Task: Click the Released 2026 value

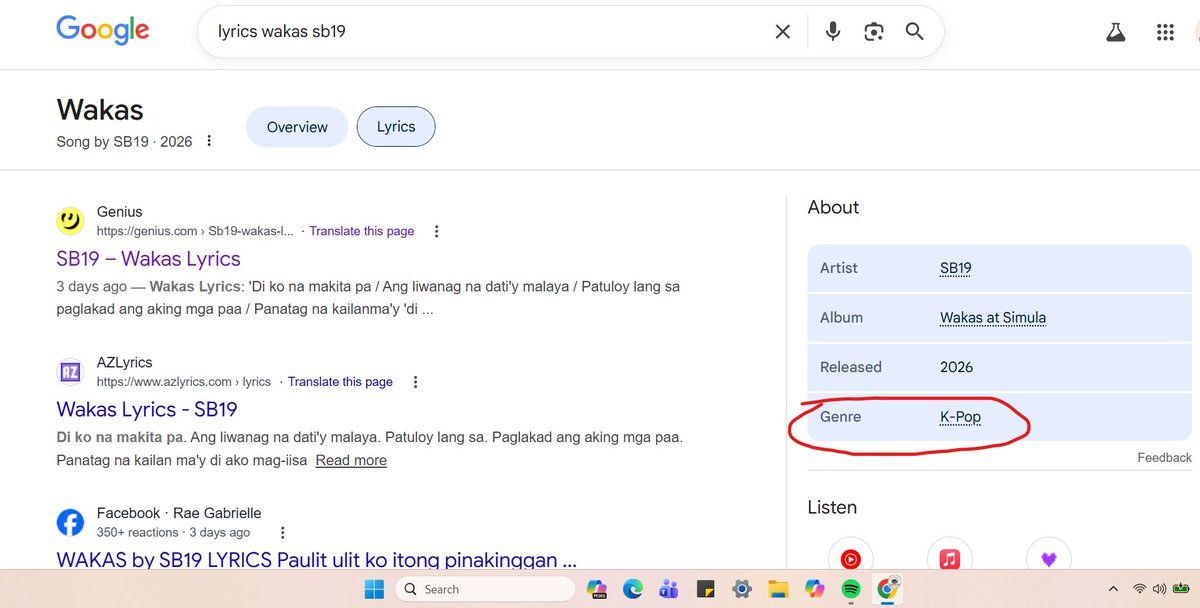Action: [956, 367]
